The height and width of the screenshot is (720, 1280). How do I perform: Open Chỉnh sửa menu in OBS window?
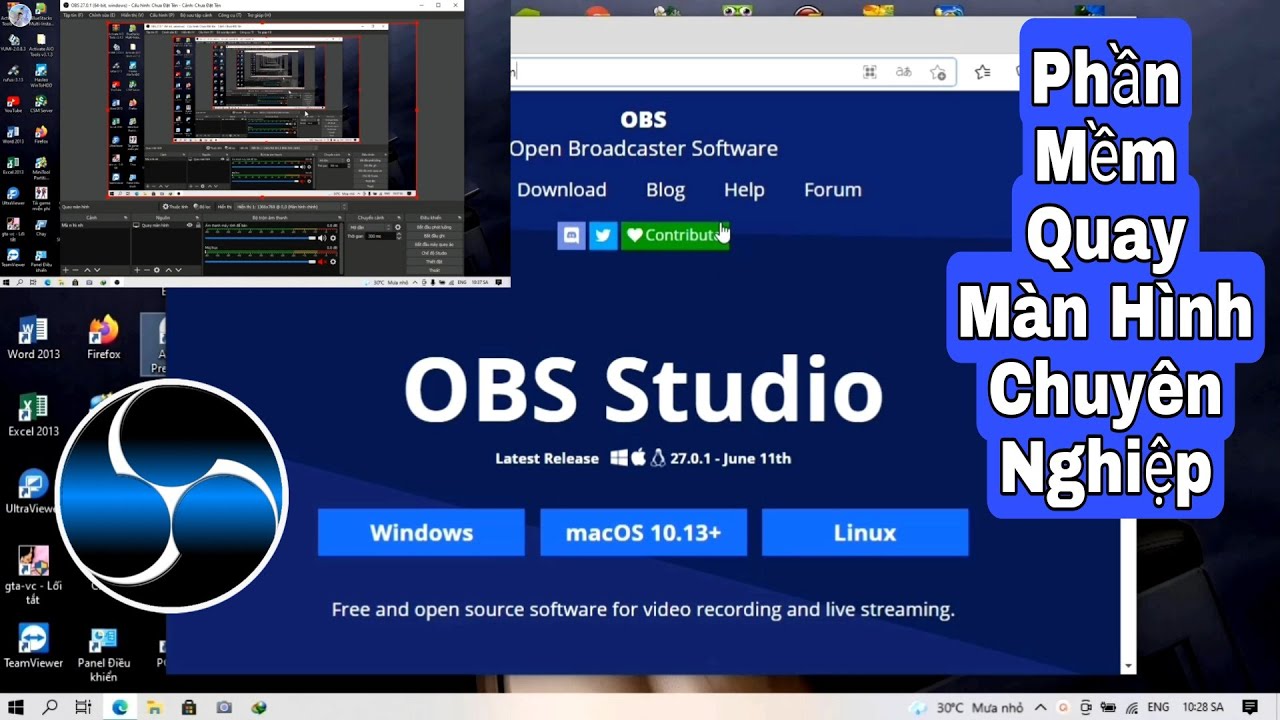coord(102,16)
